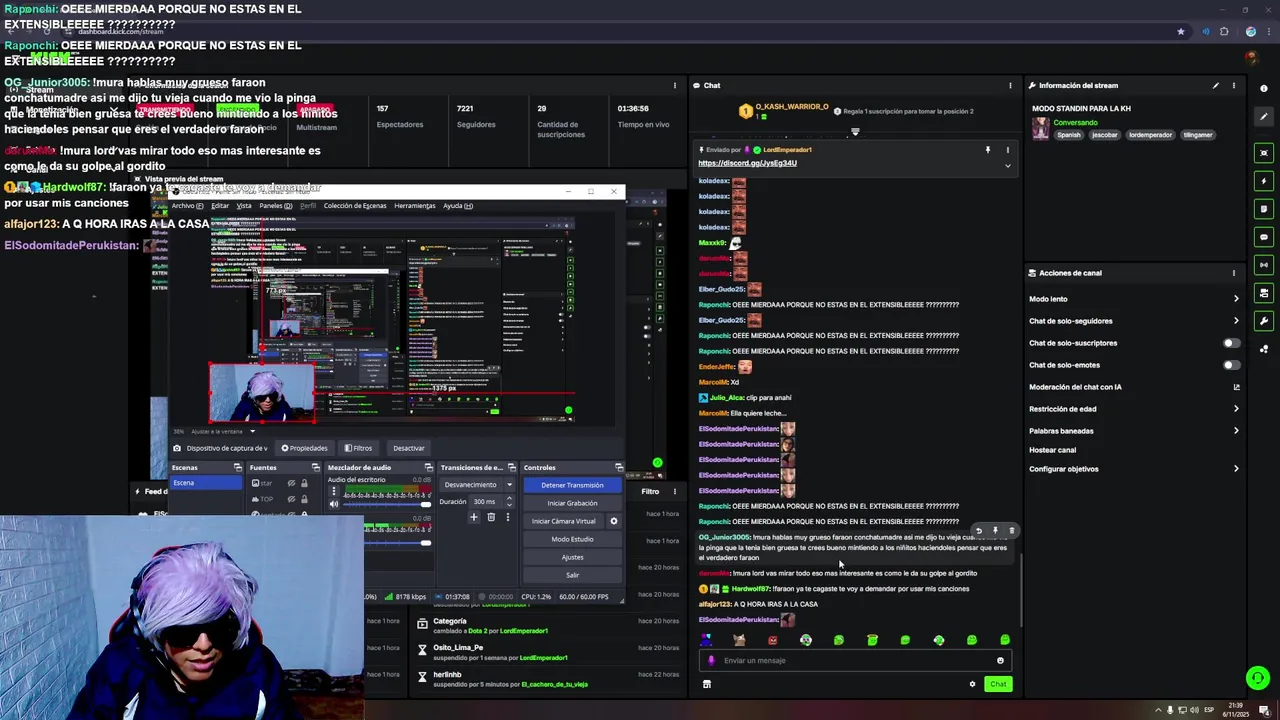Pop out the OBS Escenas dock
The image size is (1280, 720).
pos(238,467)
